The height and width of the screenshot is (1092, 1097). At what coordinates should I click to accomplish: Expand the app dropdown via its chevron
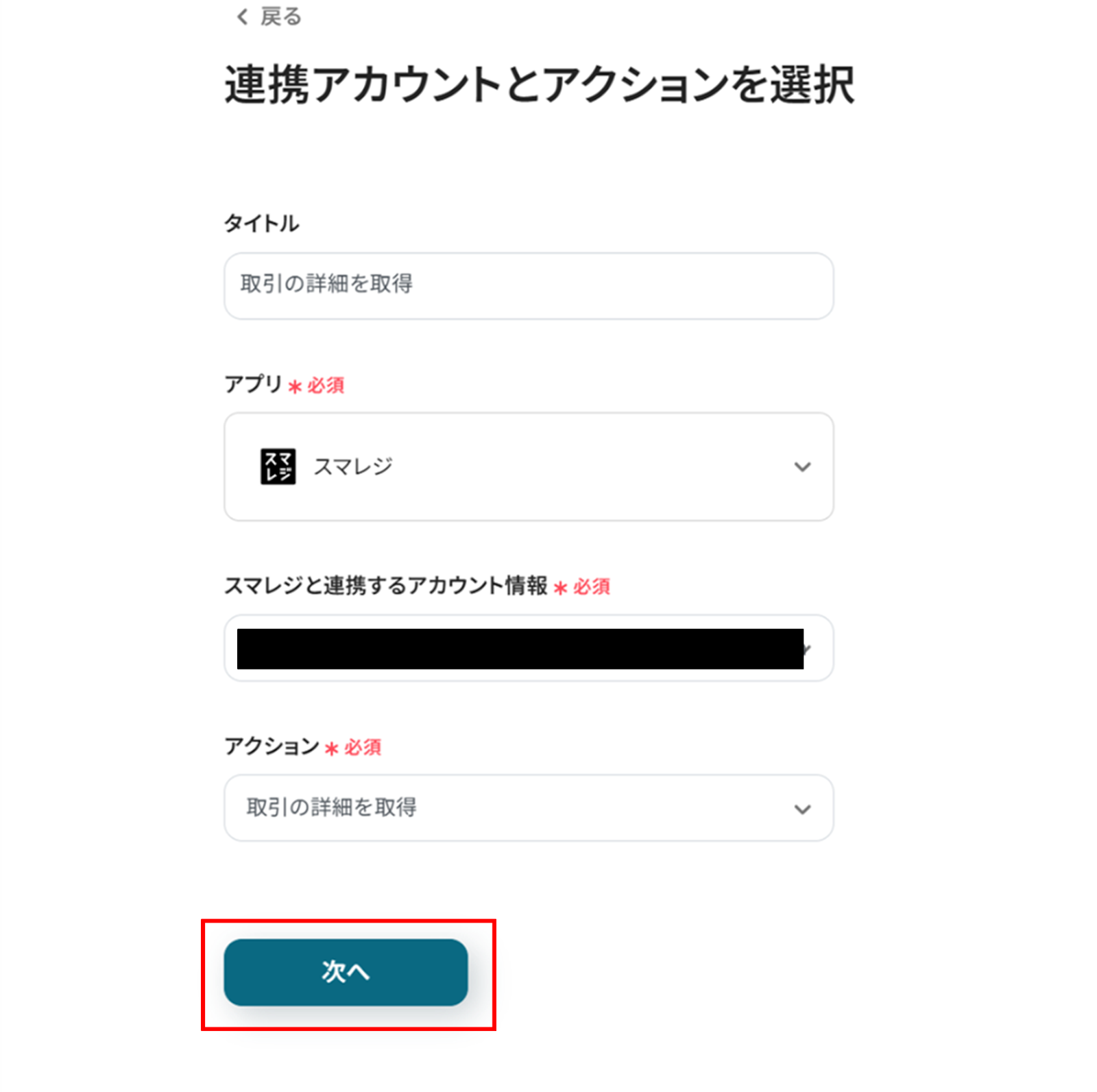point(801,467)
